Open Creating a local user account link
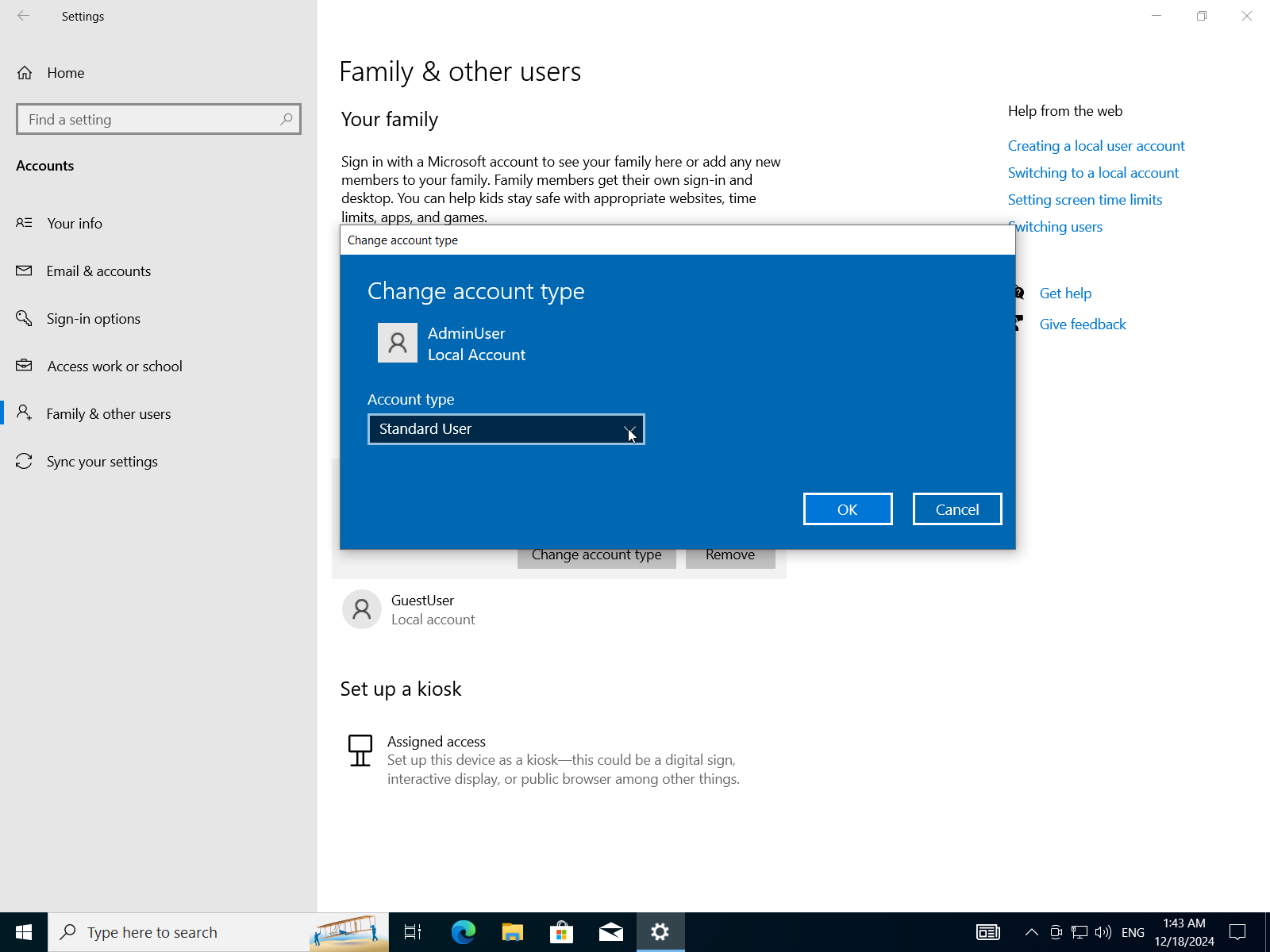Image resolution: width=1270 pixels, height=952 pixels. [x=1095, y=146]
